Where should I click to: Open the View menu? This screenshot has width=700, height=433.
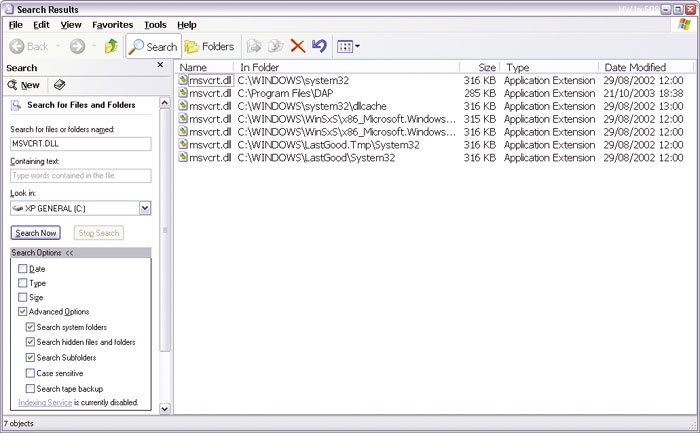tap(71, 25)
